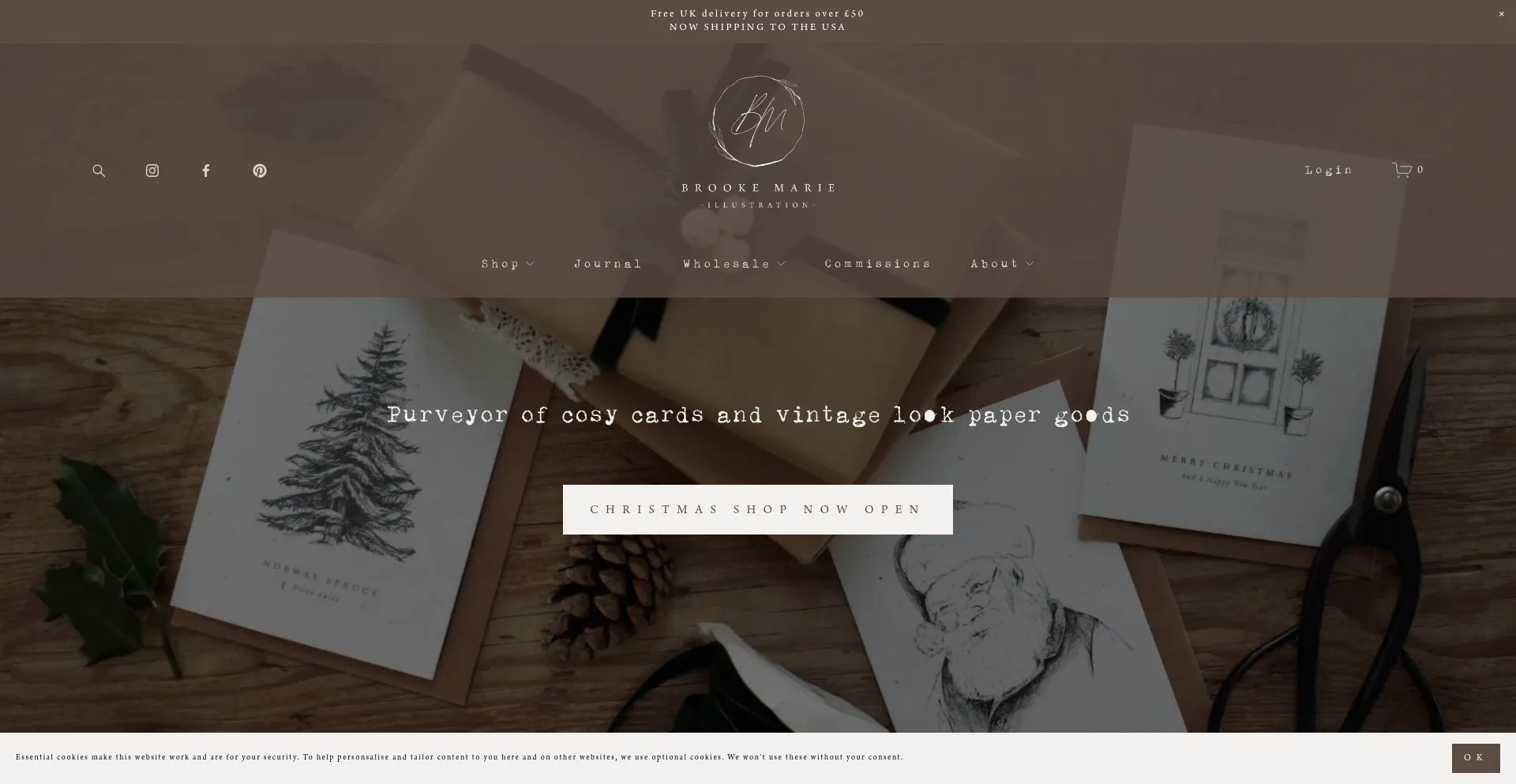Viewport: 1516px width, 784px height.
Task: Dismiss the free delivery announcement bar
Action: pyautogui.click(x=1502, y=14)
